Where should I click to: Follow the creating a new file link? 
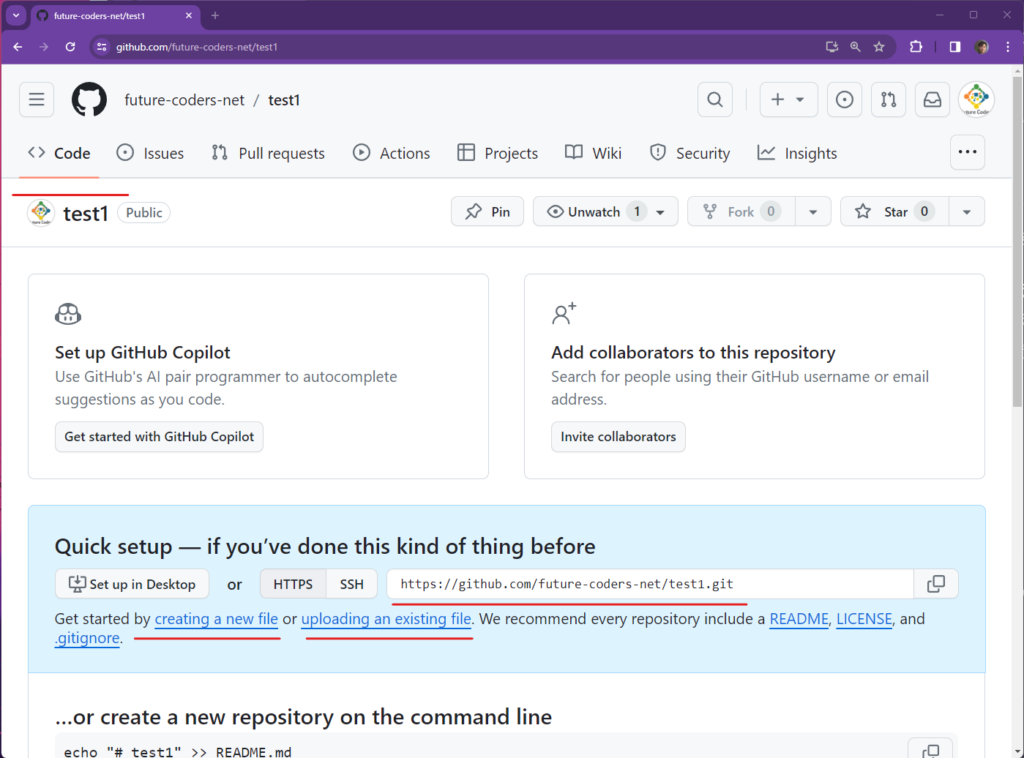(x=216, y=619)
